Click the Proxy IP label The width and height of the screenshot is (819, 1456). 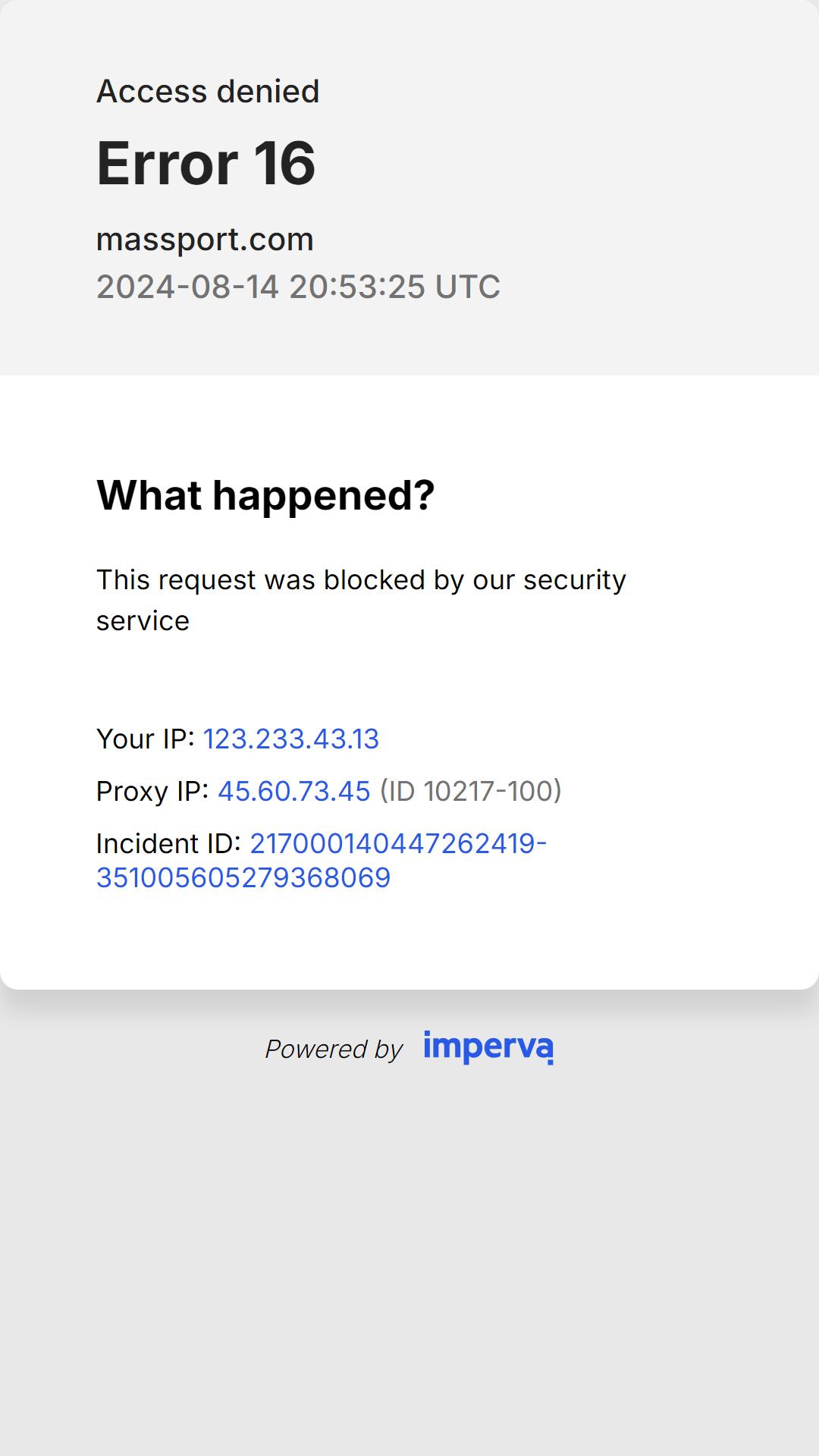point(152,791)
